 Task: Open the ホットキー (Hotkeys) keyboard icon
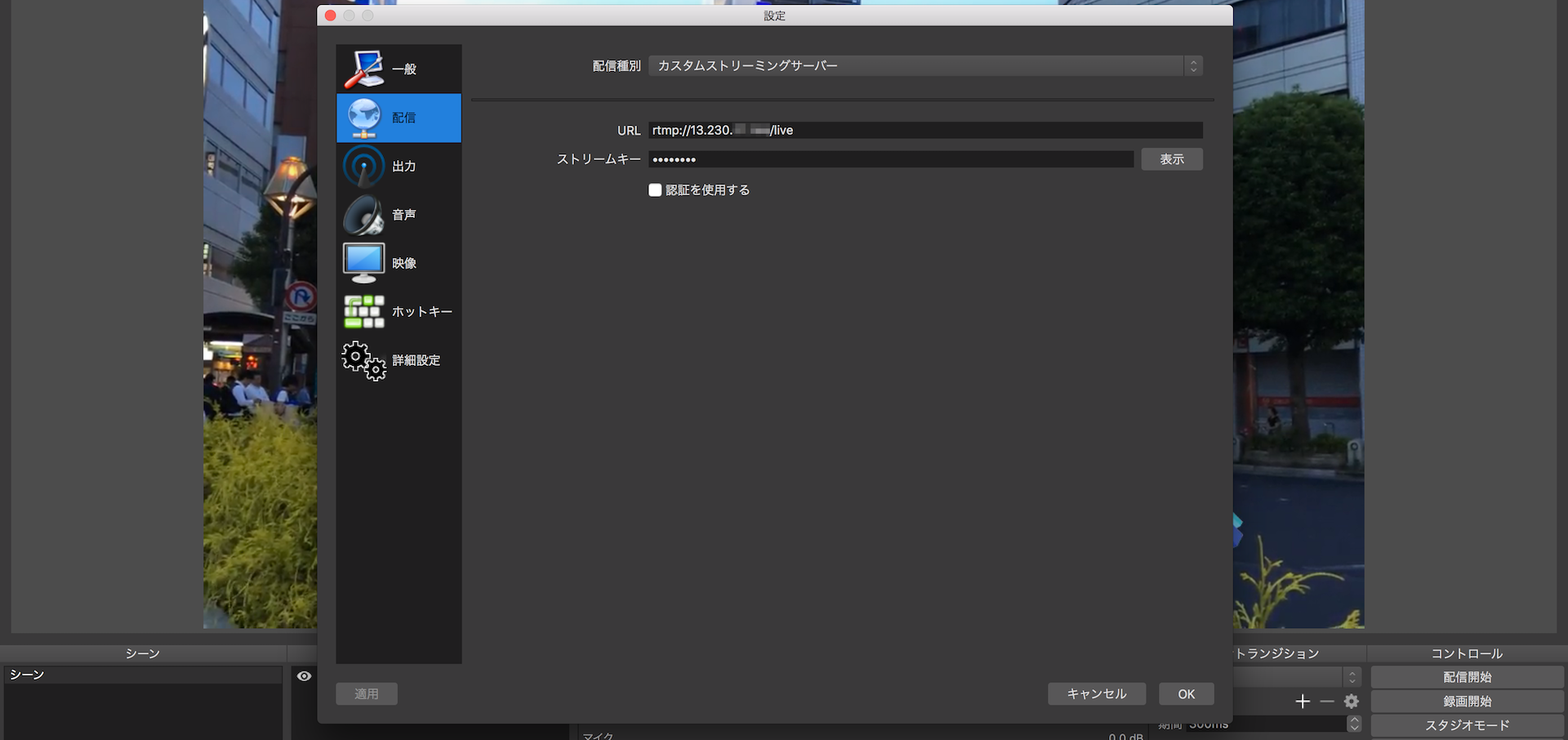[363, 311]
